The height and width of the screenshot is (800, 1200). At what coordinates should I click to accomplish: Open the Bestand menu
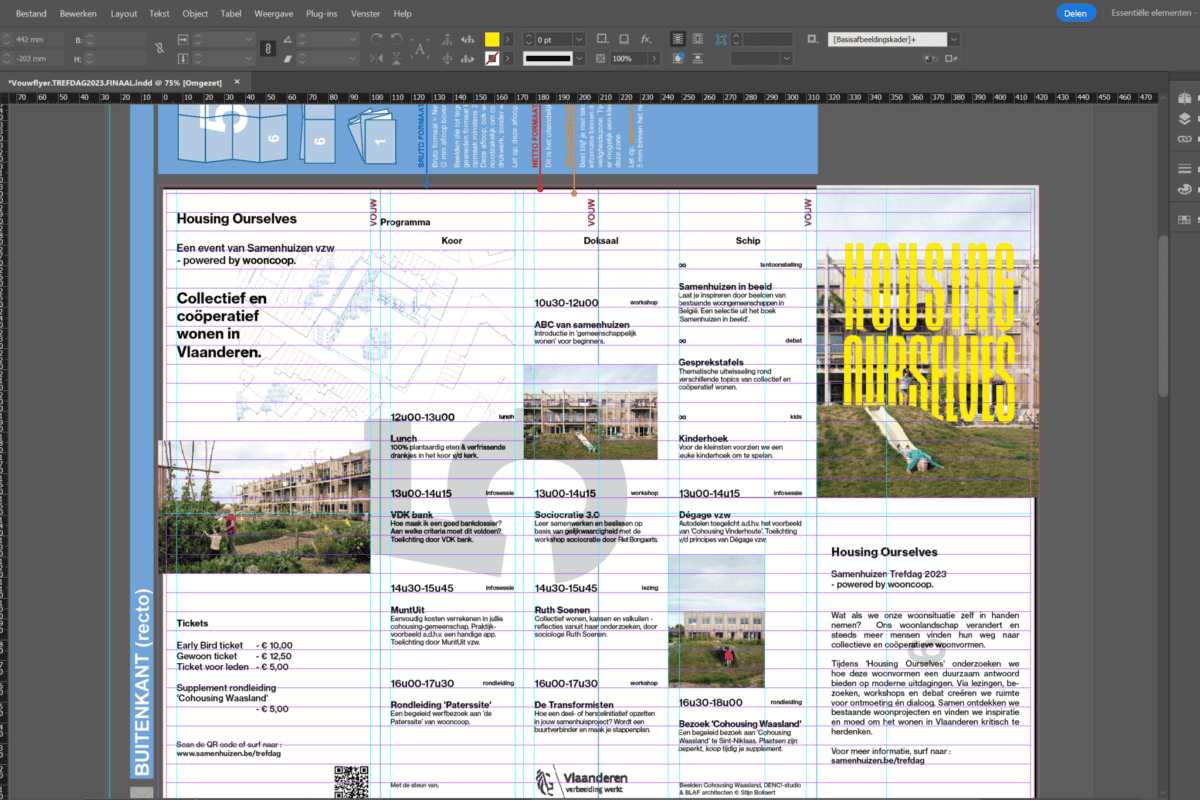pos(31,14)
